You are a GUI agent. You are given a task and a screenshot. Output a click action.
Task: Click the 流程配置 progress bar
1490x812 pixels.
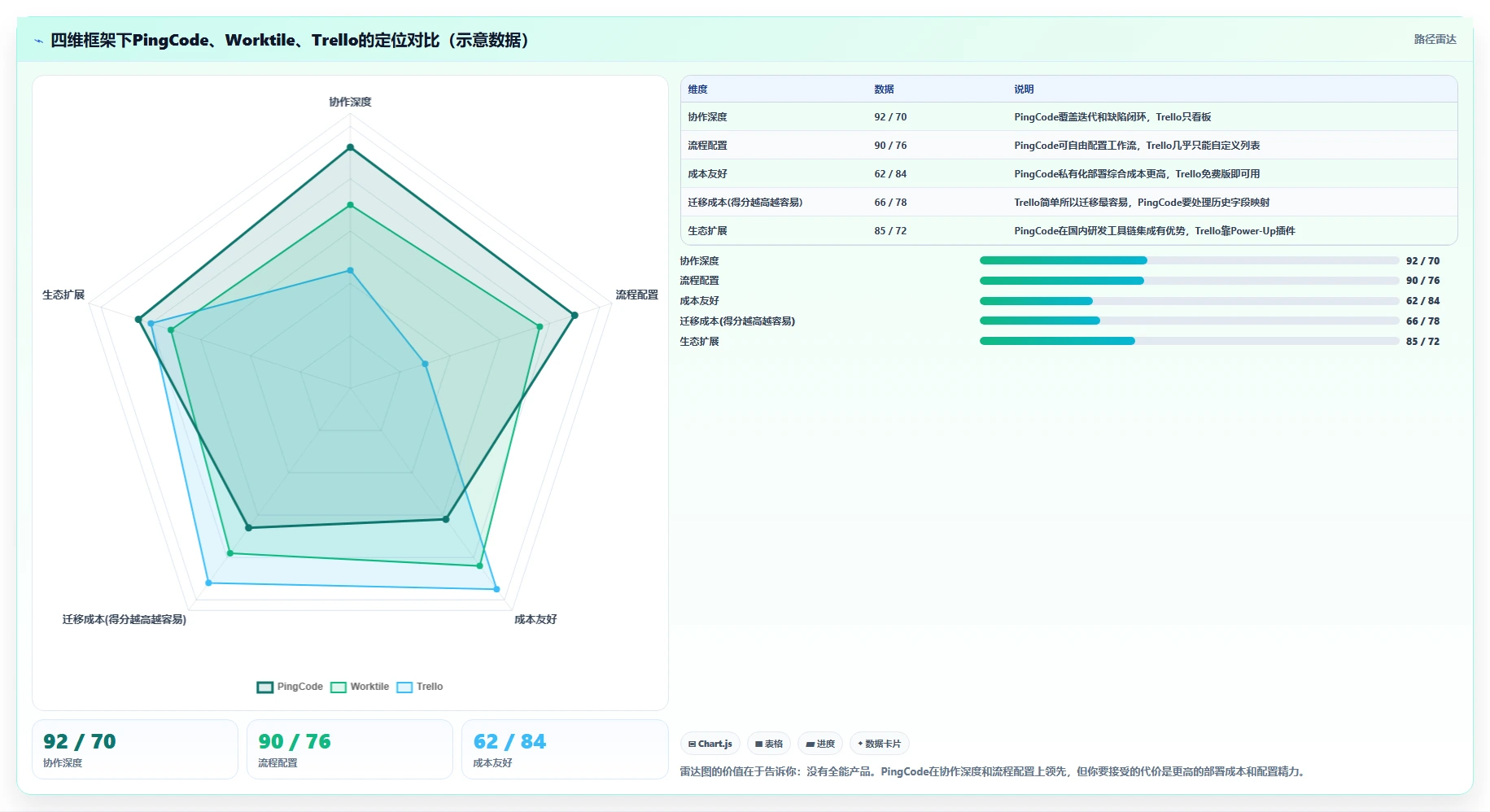pyautogui.click(x=1189, y=281)
